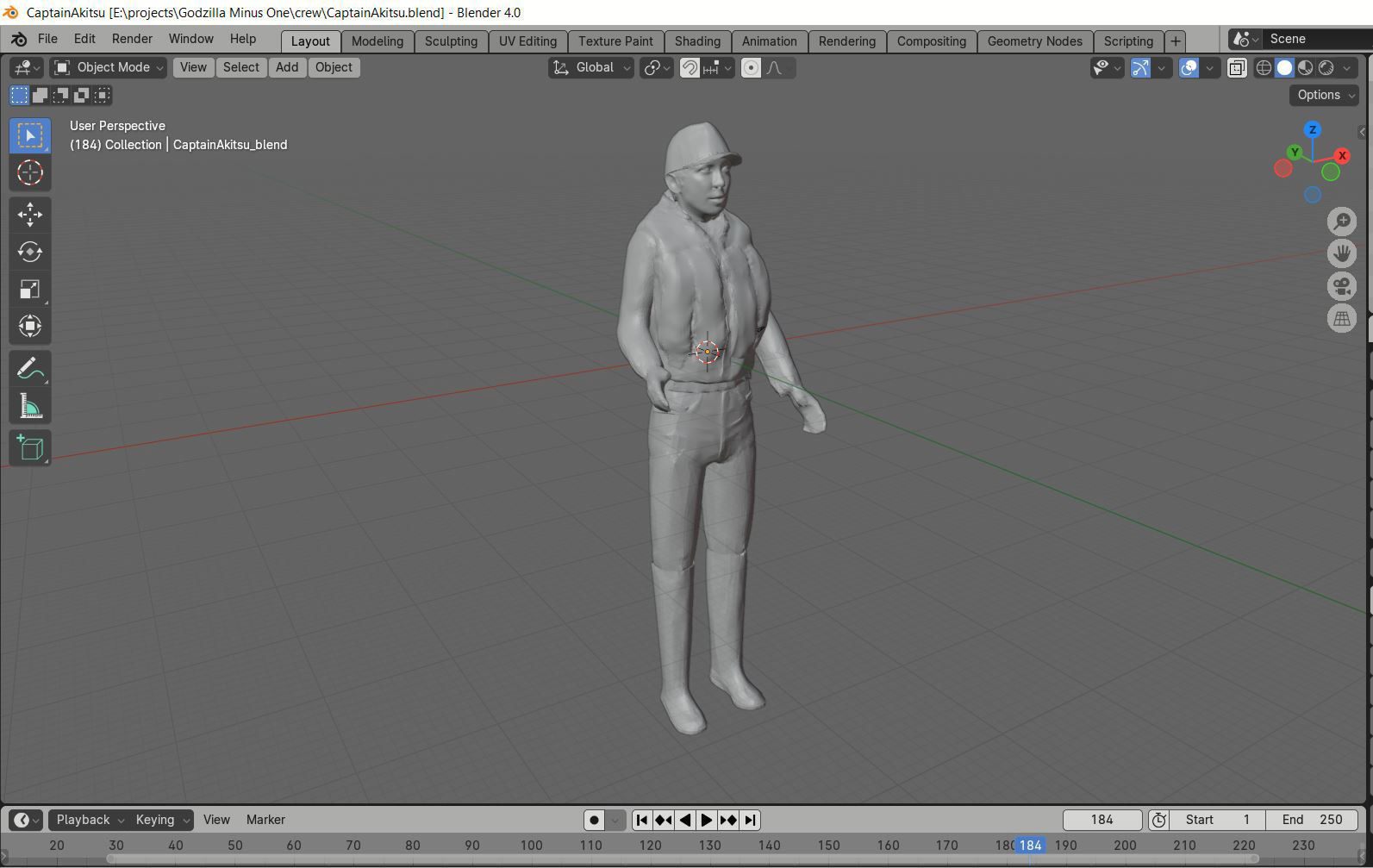Switch perspective/orthographic with grid icon

click(1342, 319)
